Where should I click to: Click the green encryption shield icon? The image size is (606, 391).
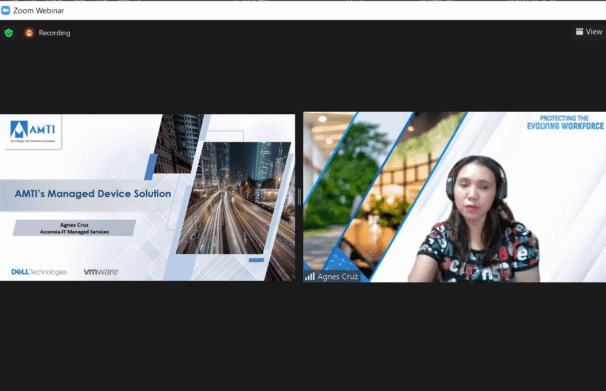click(9, 33)
